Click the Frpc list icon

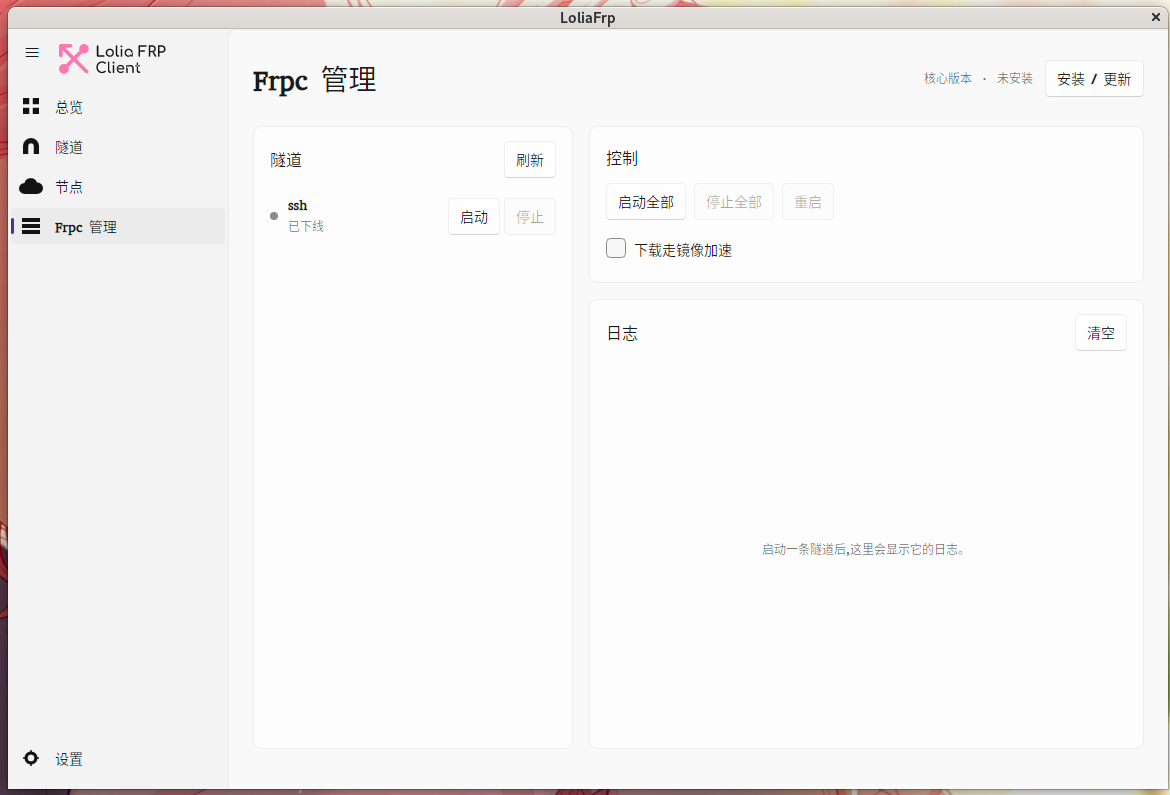pos(31,226)
